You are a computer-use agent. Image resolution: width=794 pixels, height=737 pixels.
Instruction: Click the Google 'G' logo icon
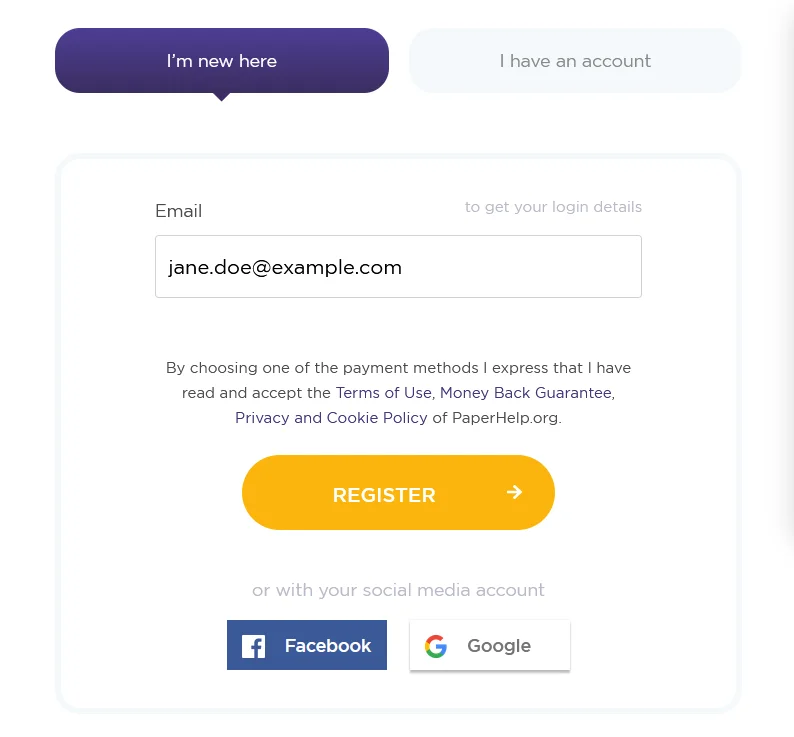(x=436, y=646)
